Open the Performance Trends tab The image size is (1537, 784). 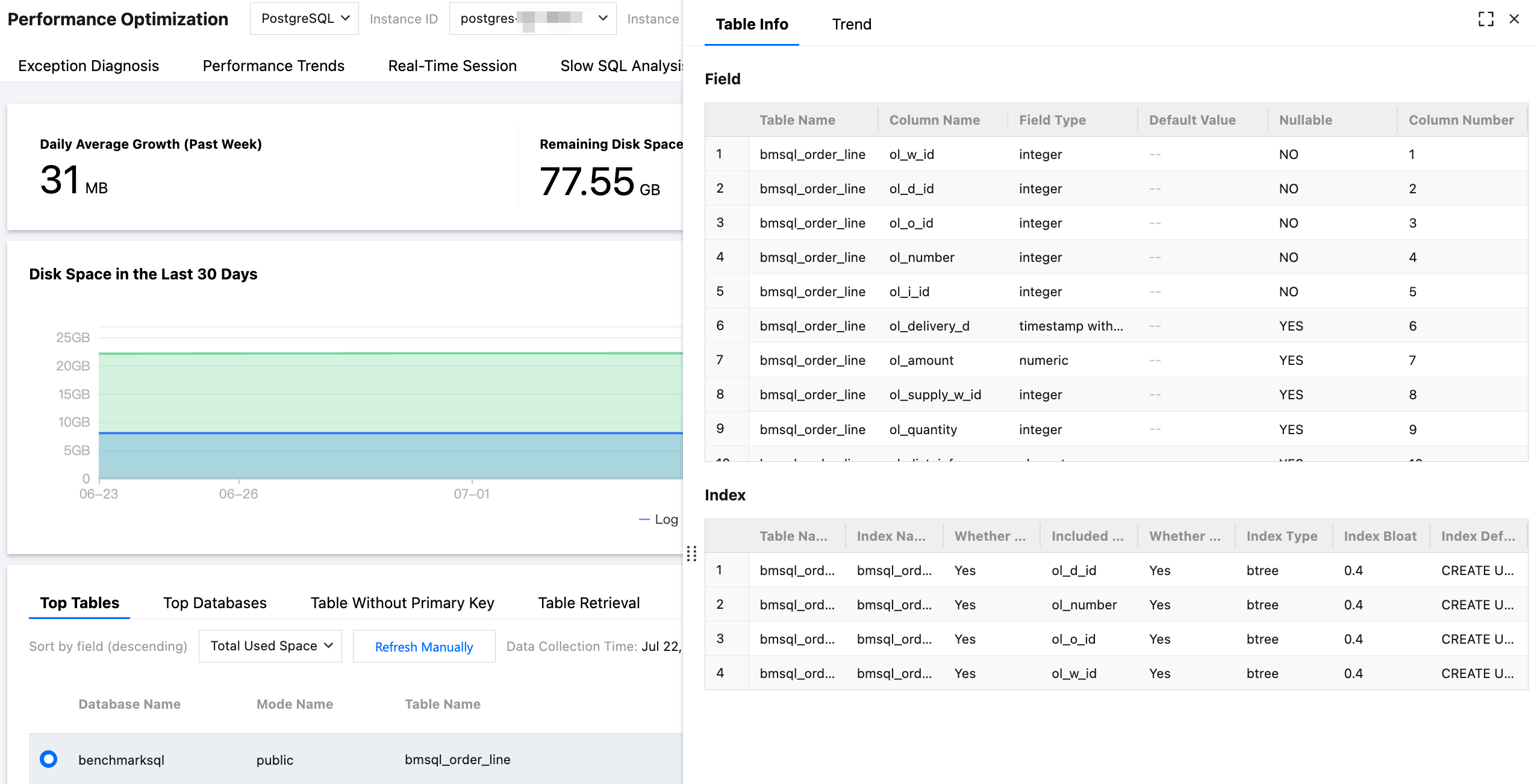point(273,66)
